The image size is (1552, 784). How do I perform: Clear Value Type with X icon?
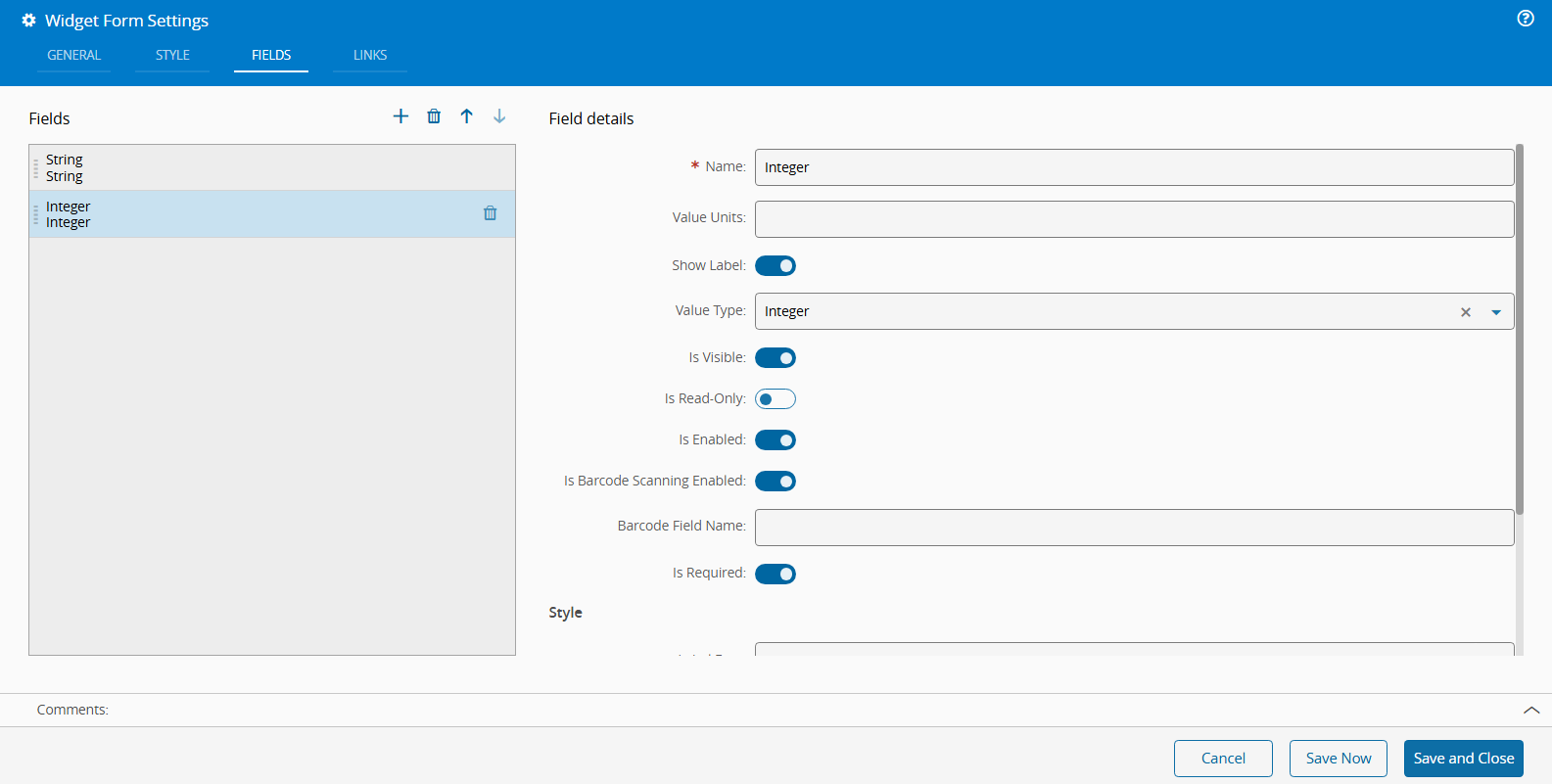point(1465,312)
